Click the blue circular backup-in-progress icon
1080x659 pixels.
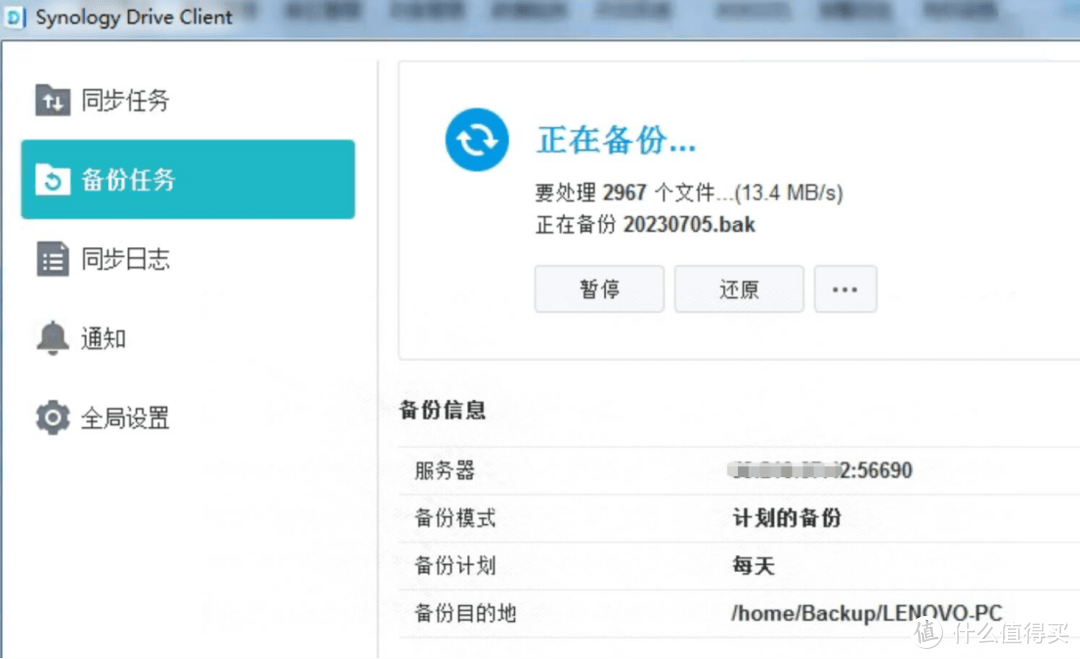pyautogui.click(x=477, y=140)
